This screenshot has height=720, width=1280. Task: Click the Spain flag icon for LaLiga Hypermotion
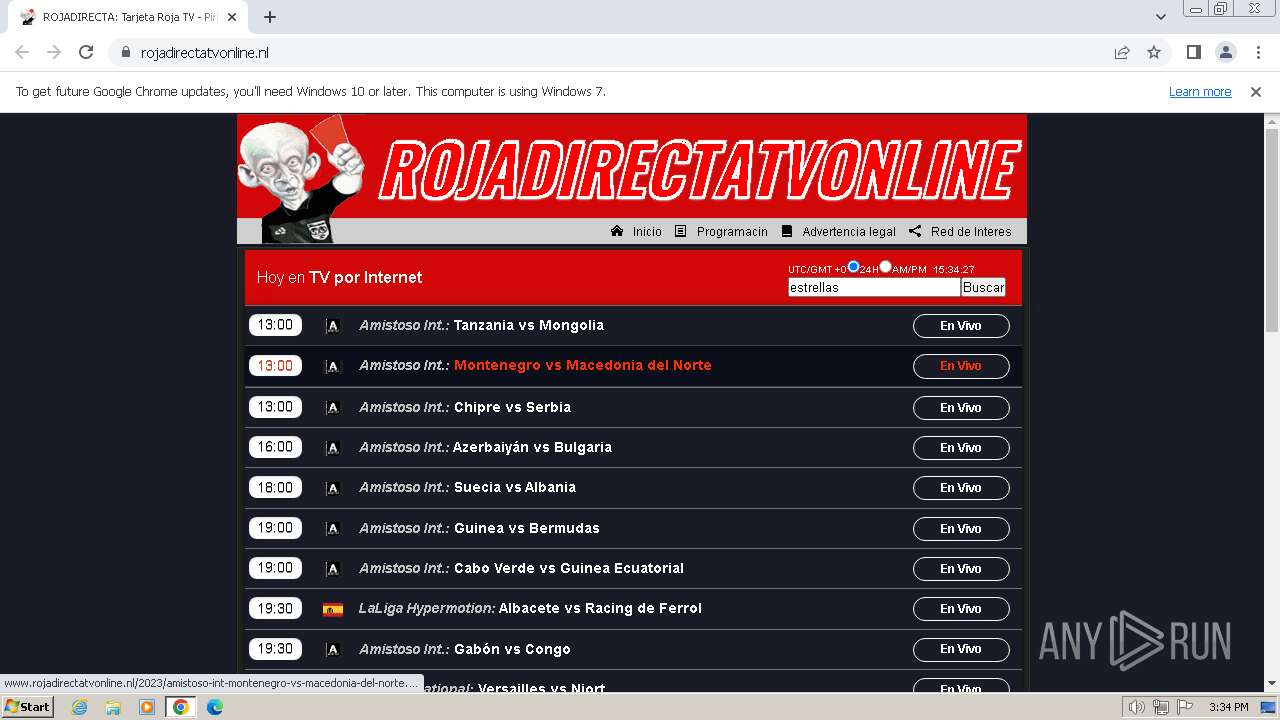coord(333,609)
